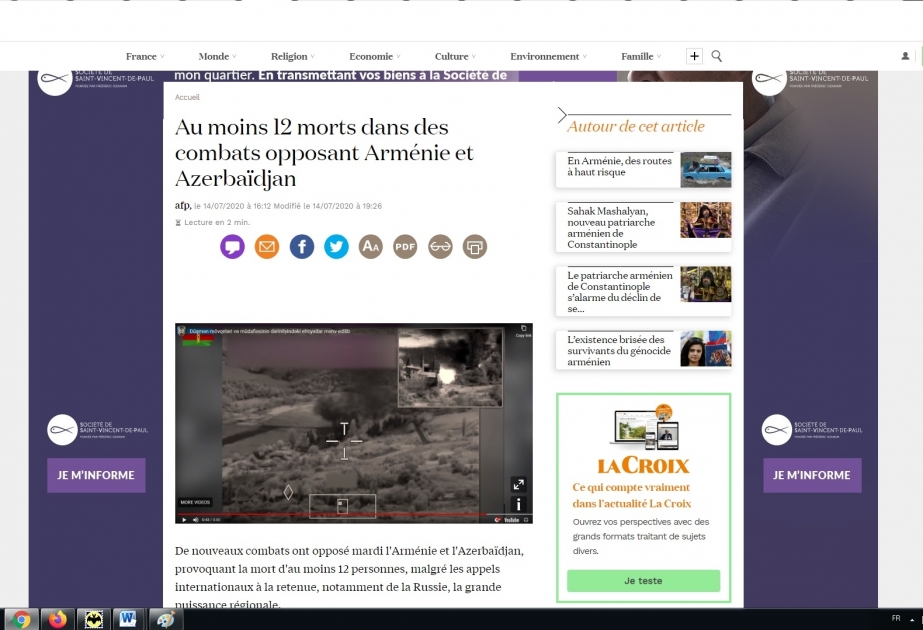Share the article on Twitter
This screenshot has height=630, width=923.
point(336,247)
